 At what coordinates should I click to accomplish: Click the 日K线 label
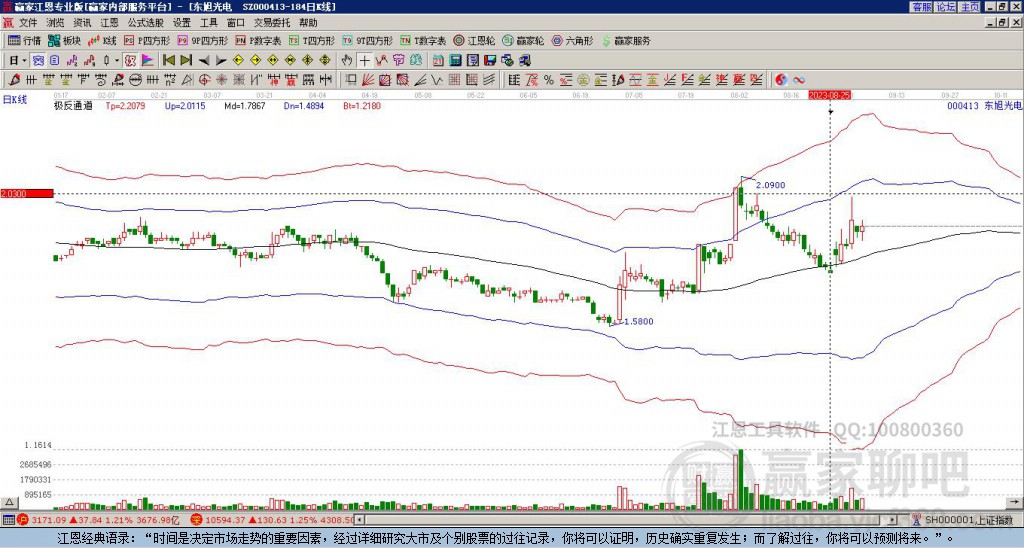[15, 99]
